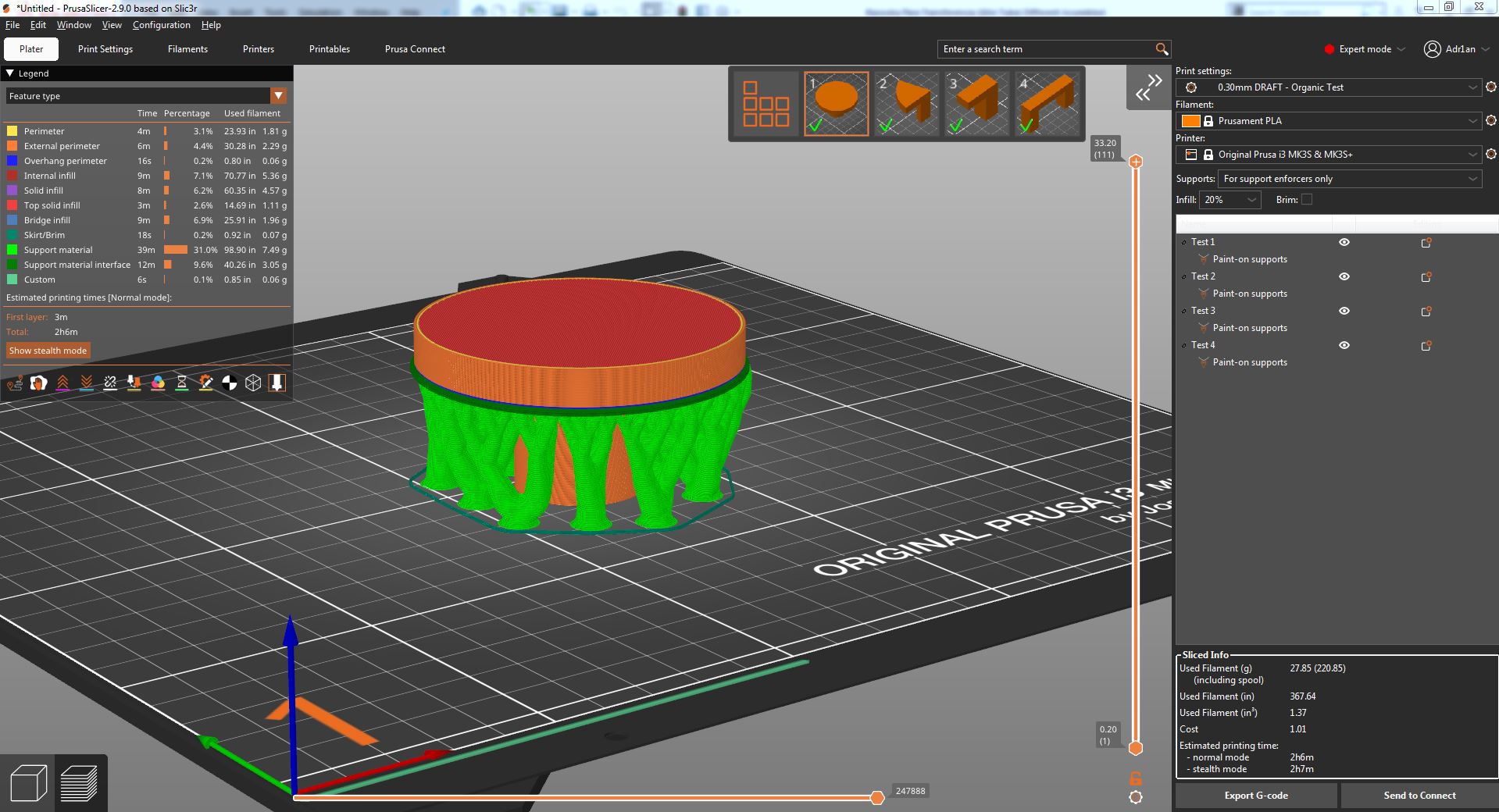
Task: Switch to Print Settings tab
Action: pos(105,49)
